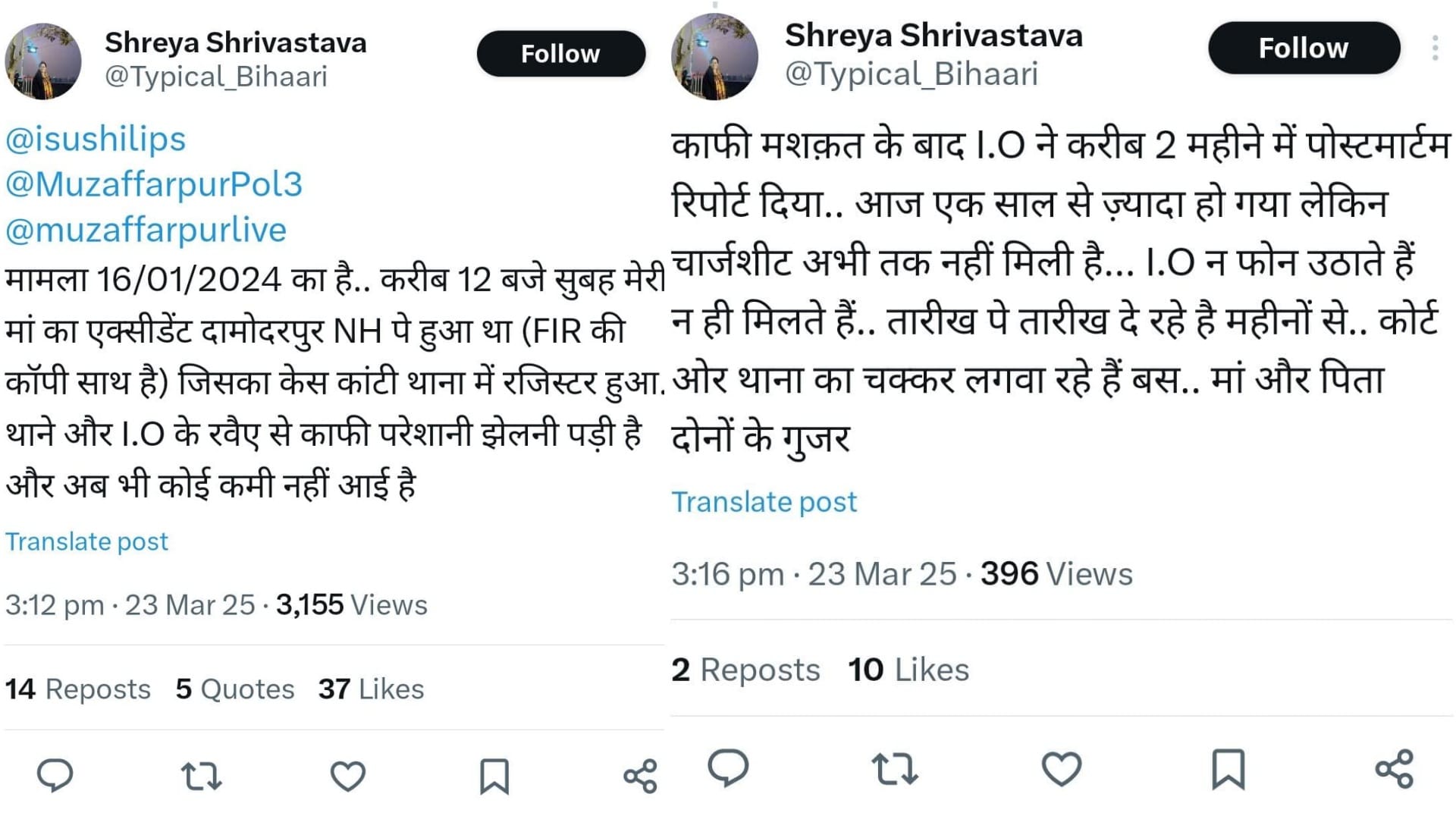Reply to the right post via comment icon

pos(728,768)
